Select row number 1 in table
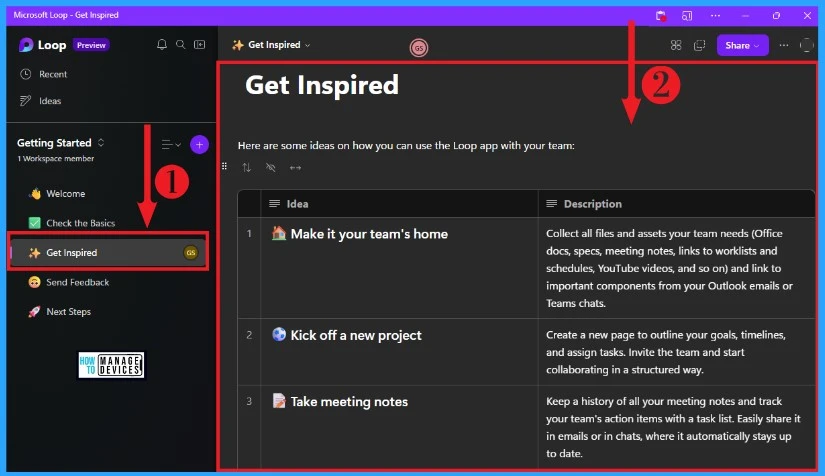Viewport: 825px width, 476px height. point(249,234)
